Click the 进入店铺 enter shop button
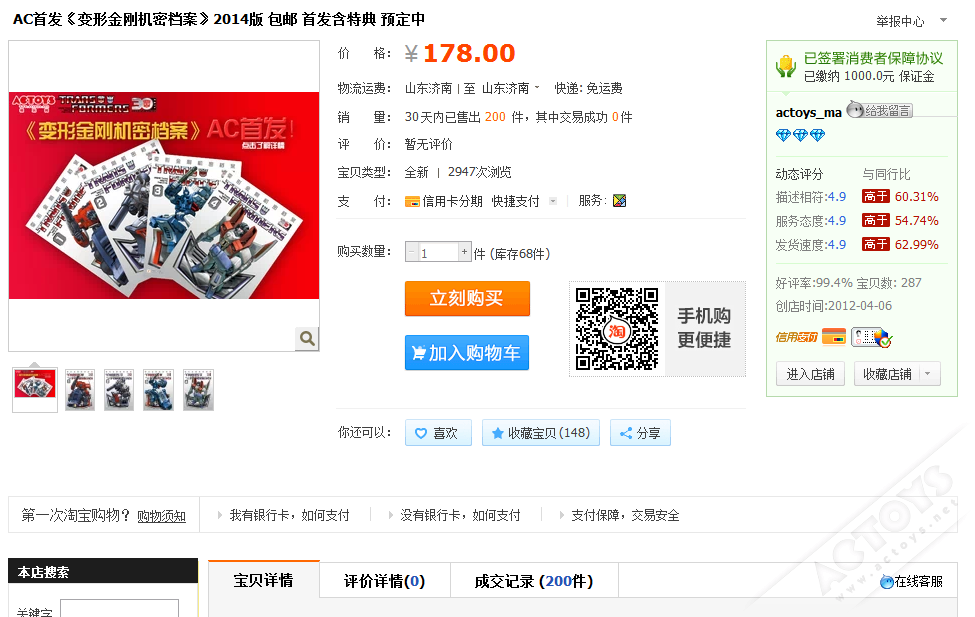This screenshot has height=617, width=975. coord(810,374)
